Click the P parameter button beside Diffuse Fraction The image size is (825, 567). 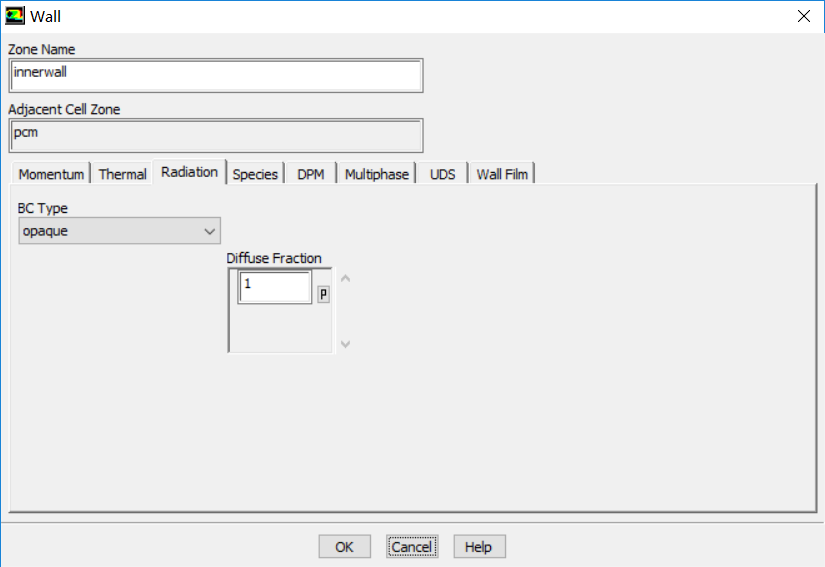tap(323, 294)
